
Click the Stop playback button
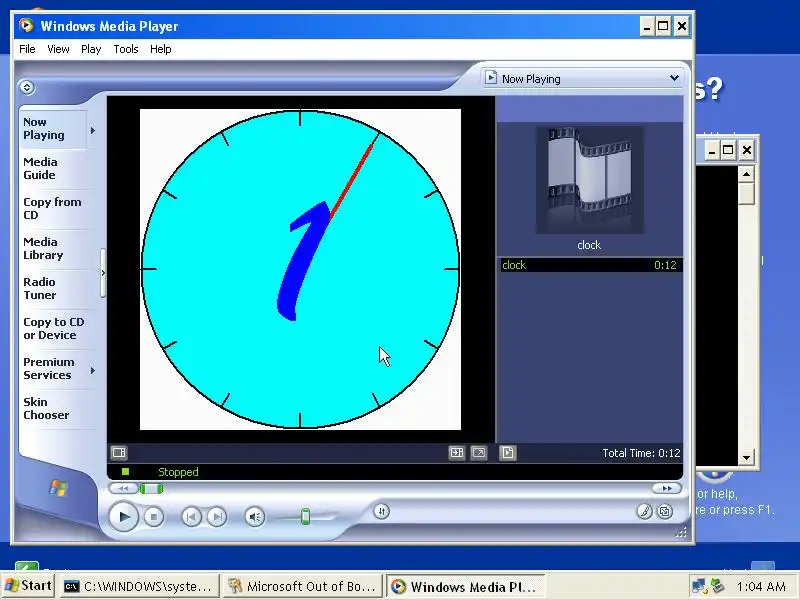153,517
